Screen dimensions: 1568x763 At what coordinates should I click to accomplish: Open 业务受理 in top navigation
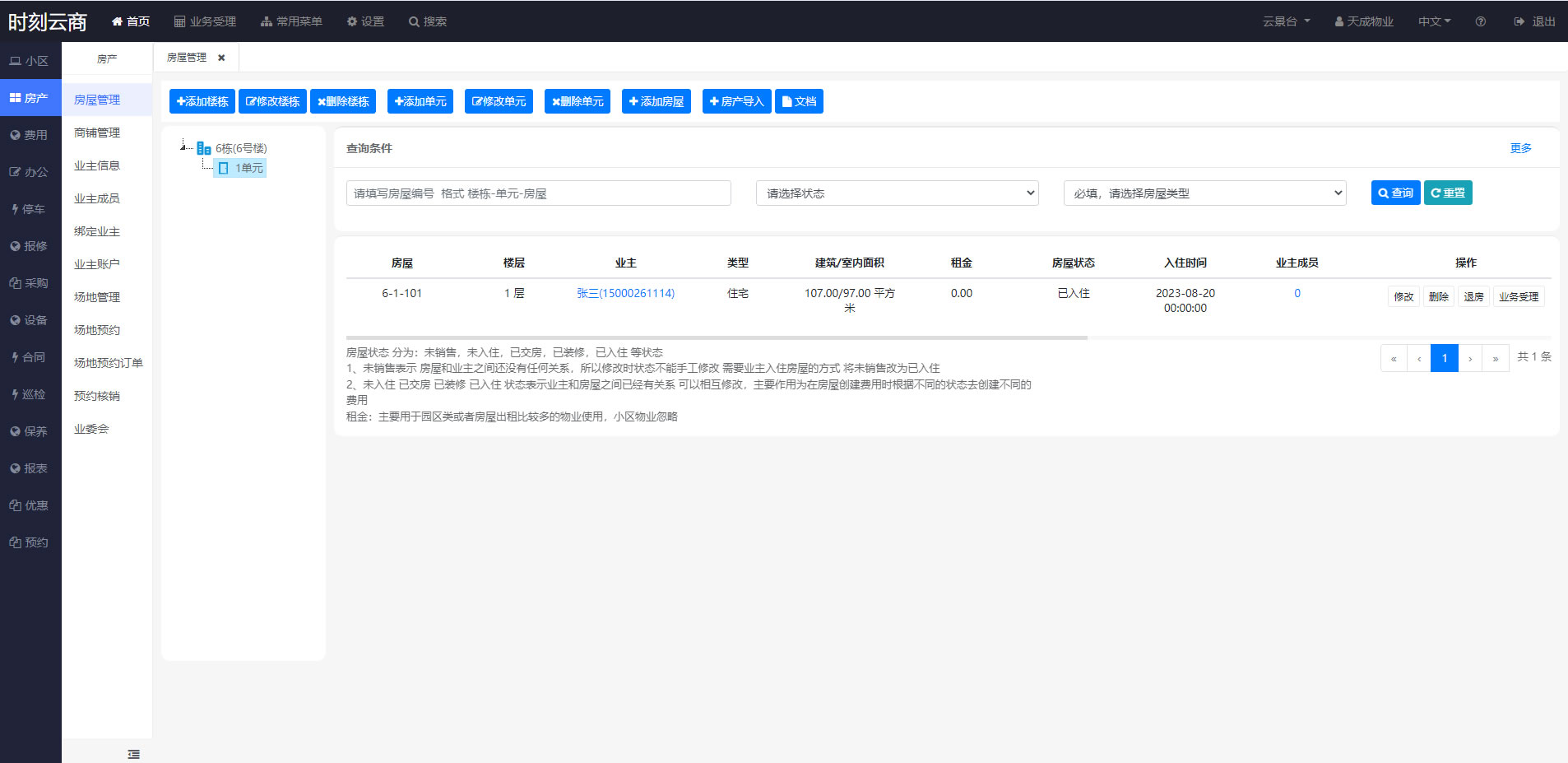205,21
